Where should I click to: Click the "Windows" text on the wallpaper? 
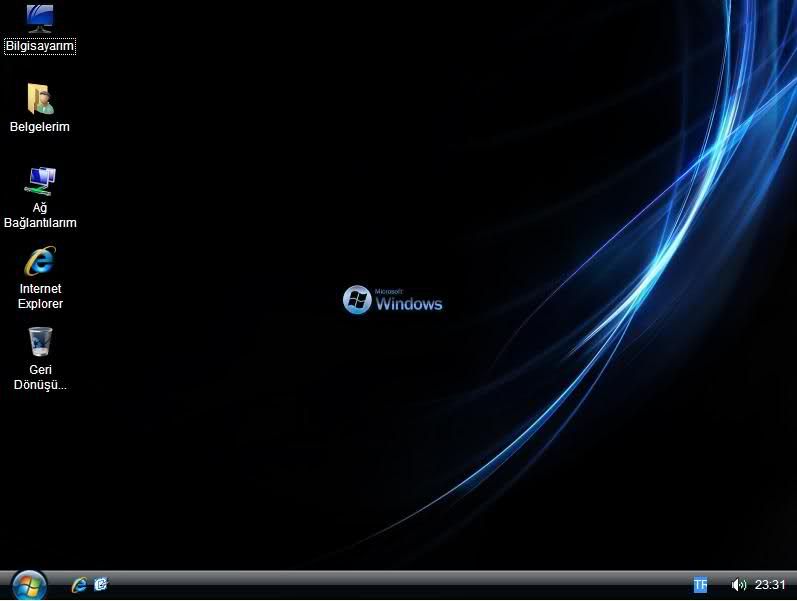(x=408, y=304)
